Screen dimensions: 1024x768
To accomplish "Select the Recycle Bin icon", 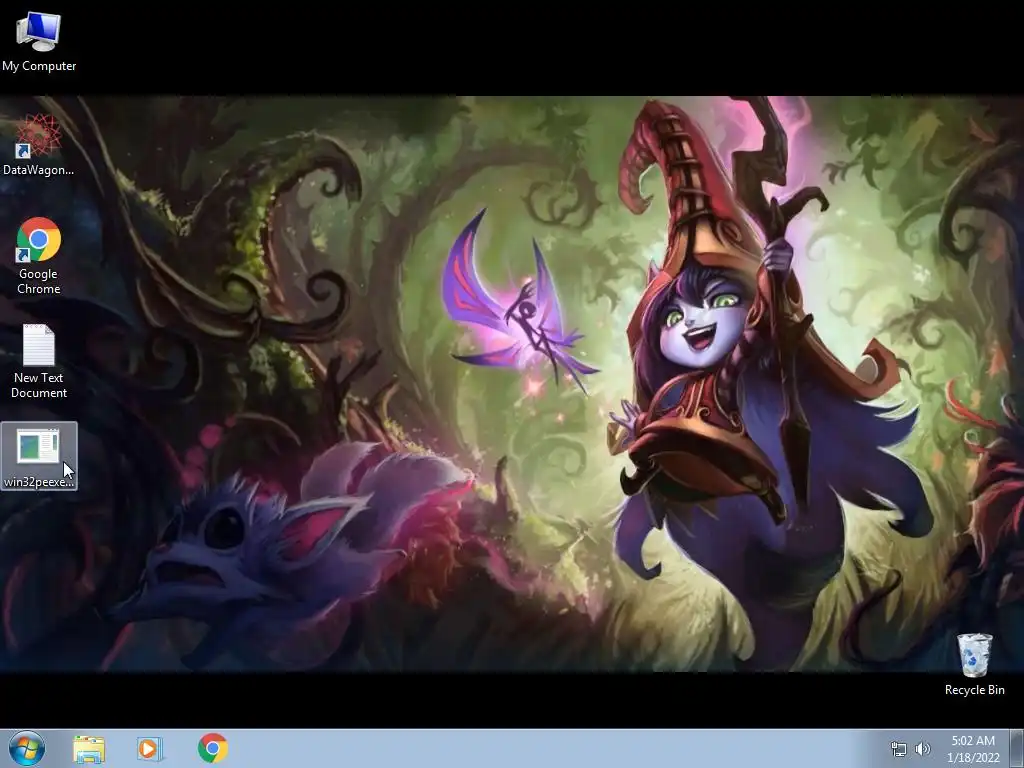I will [x=974, y=664].
